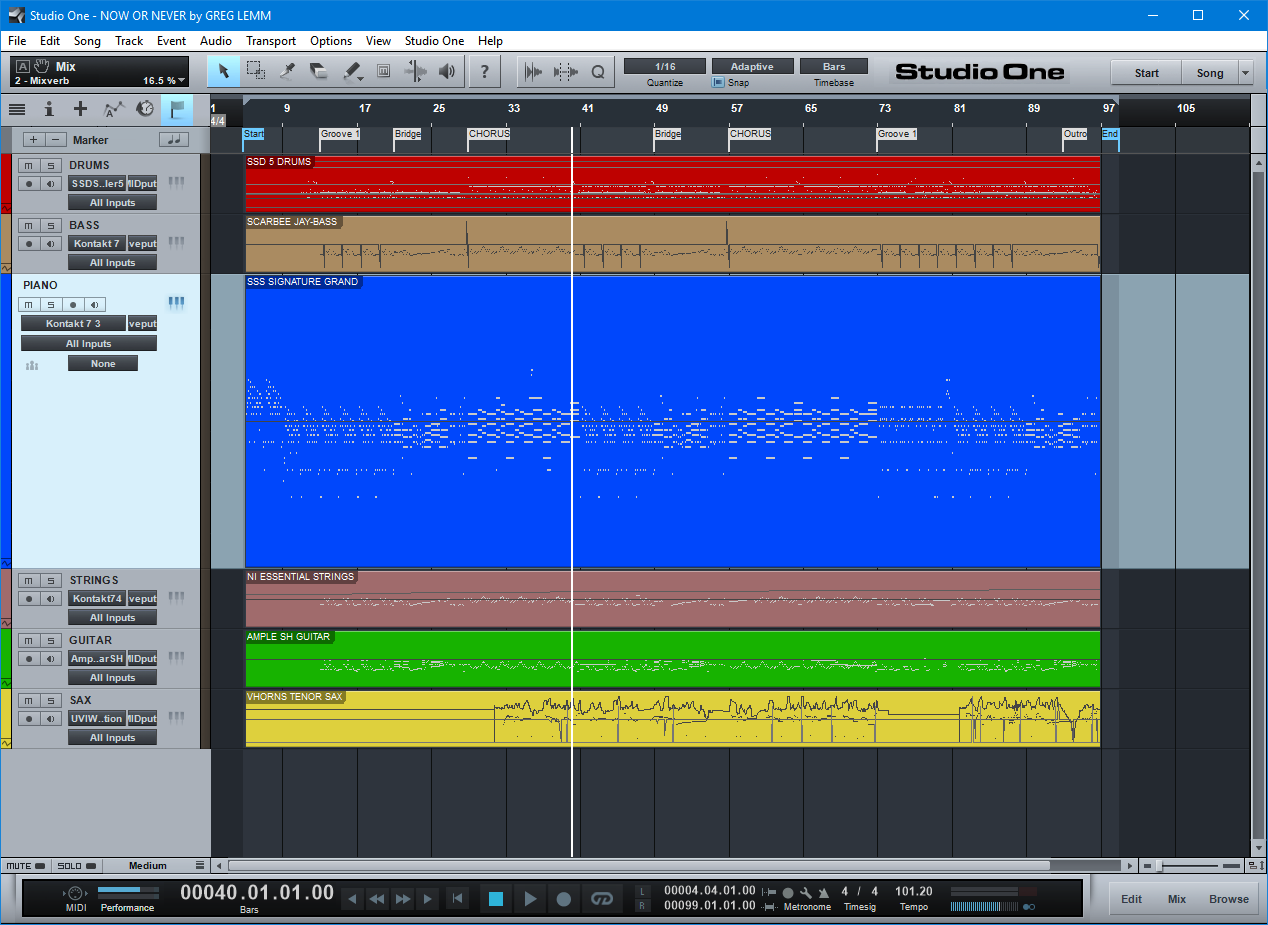
Task: Toggle loop mode in transport
Action: tap(601, 898)
